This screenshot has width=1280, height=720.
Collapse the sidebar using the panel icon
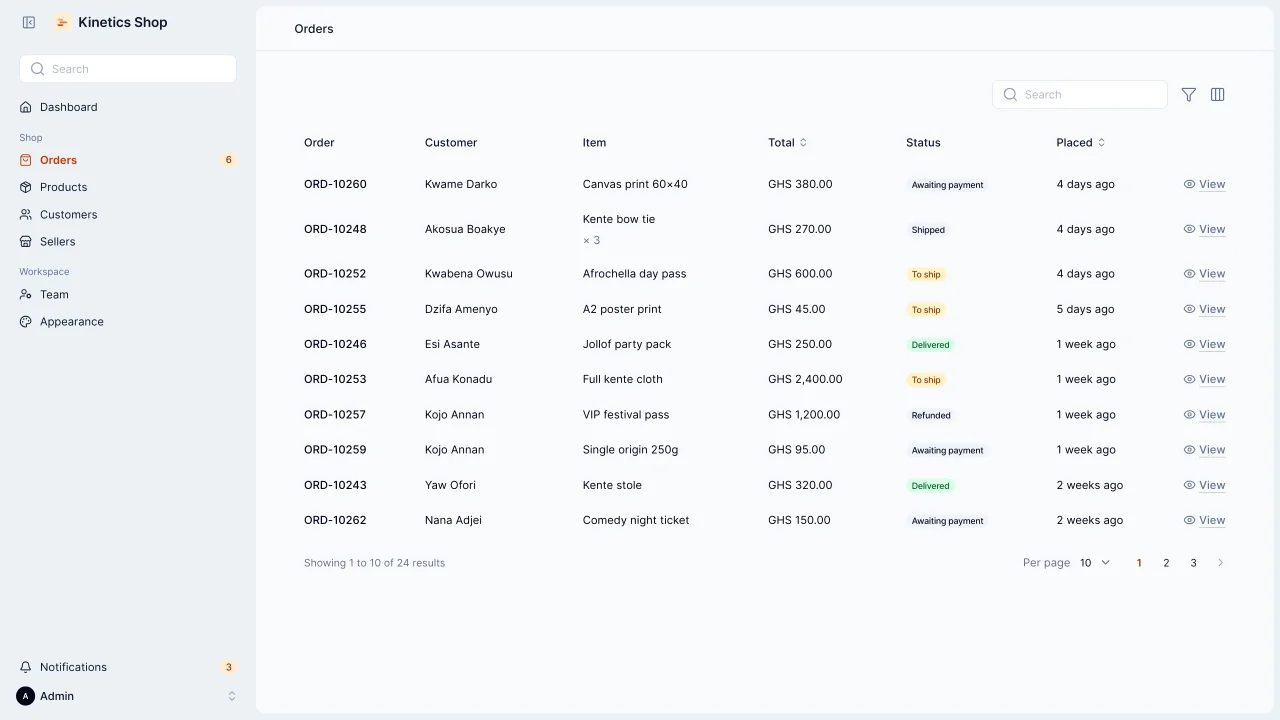tap(29, 22)
